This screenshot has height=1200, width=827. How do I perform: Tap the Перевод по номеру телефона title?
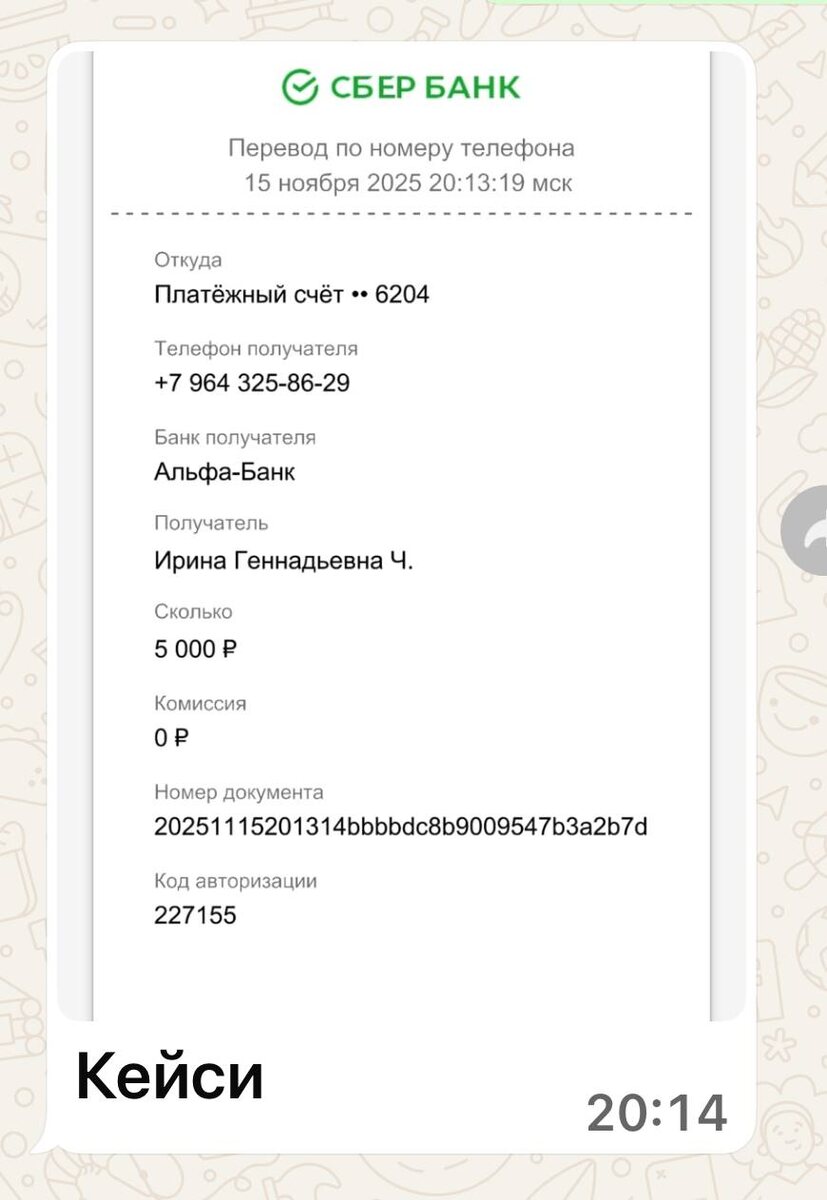[401, 149]
